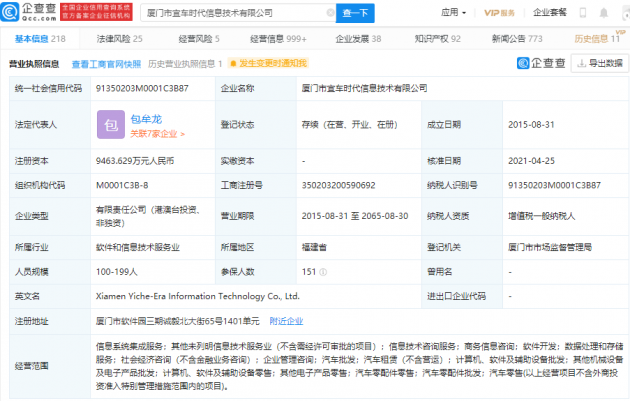
Task: Open the notifications bell icon
Action: click(603, 13)
